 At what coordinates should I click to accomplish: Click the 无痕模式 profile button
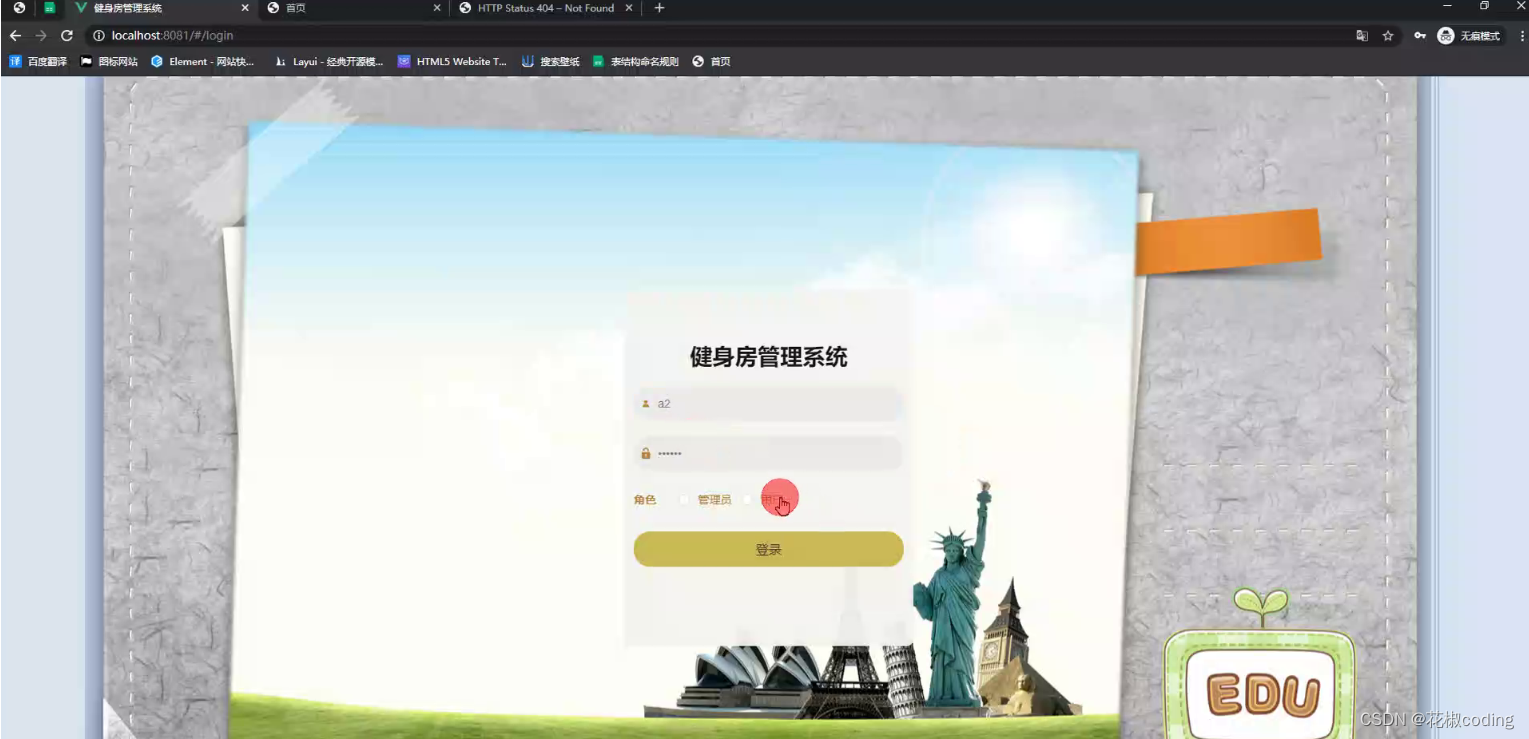1467,35
